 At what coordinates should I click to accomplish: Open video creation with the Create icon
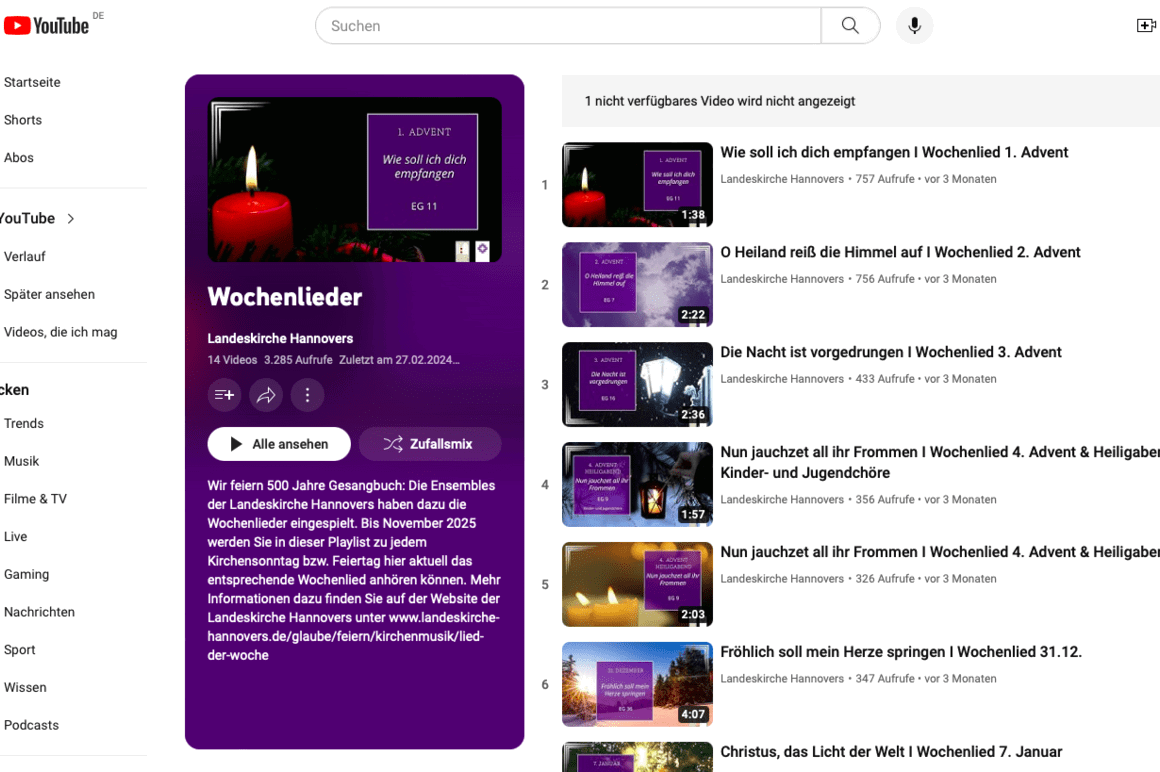[x=1146, y=25]
